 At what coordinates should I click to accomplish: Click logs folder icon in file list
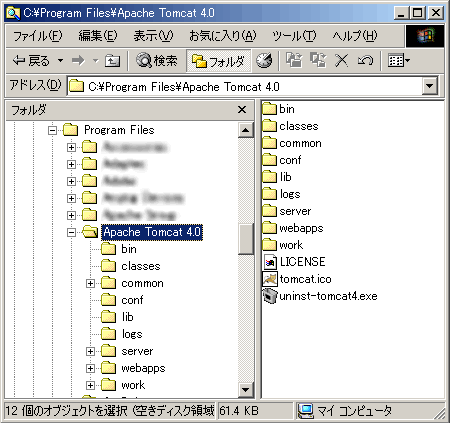(x=269, y=194)
